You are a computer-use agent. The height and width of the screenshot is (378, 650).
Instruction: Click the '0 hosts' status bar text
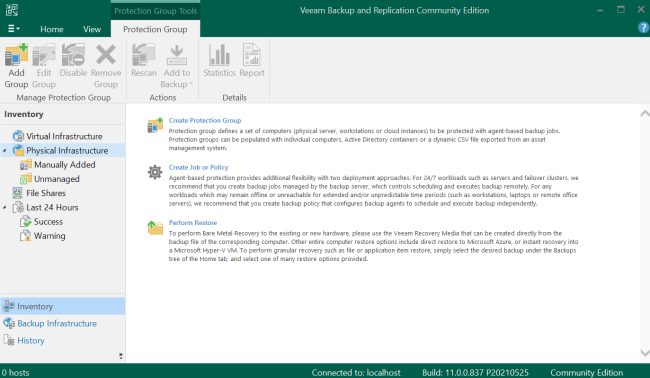15,372
